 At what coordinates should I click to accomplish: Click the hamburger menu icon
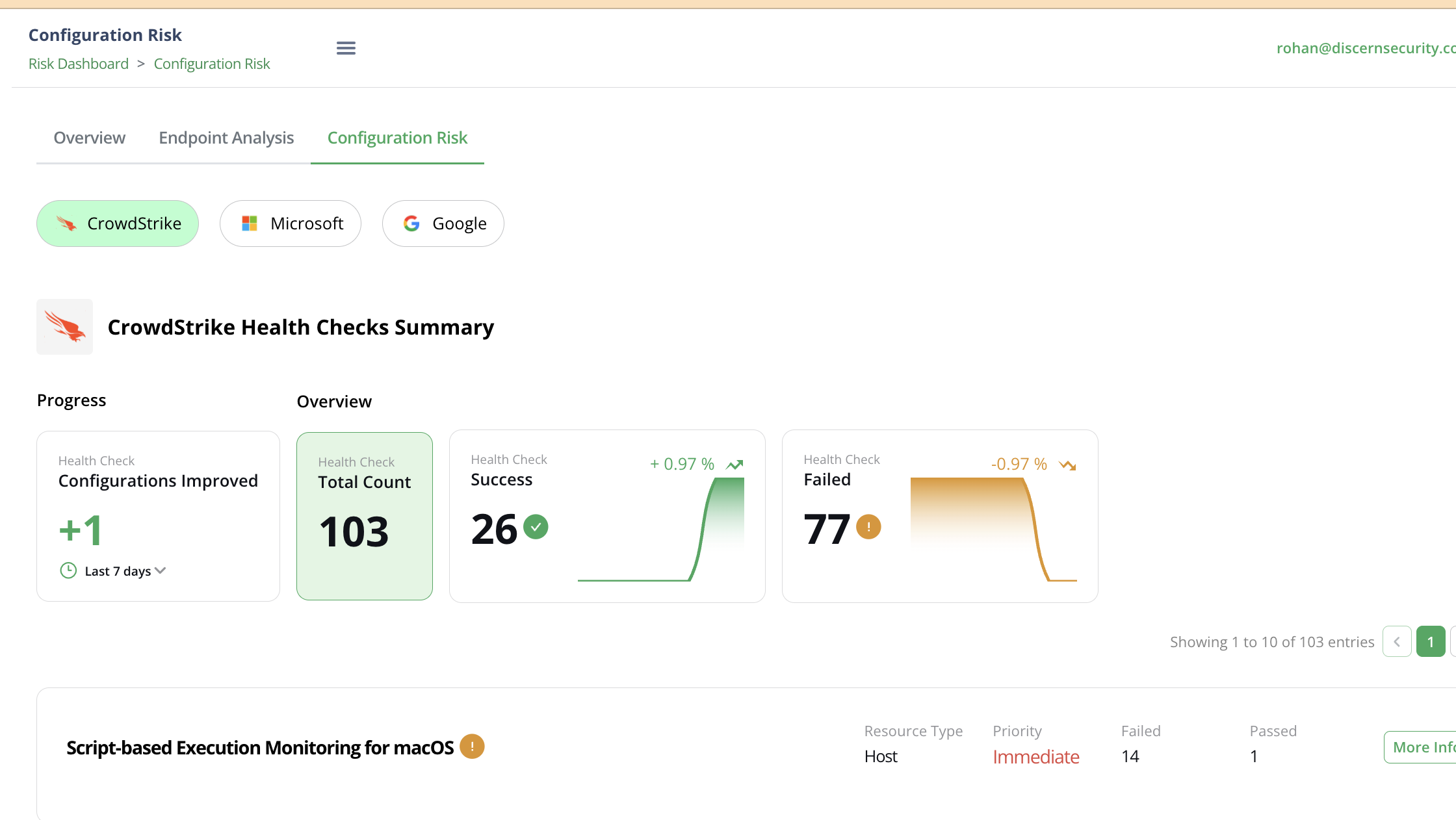pos(346,48)
